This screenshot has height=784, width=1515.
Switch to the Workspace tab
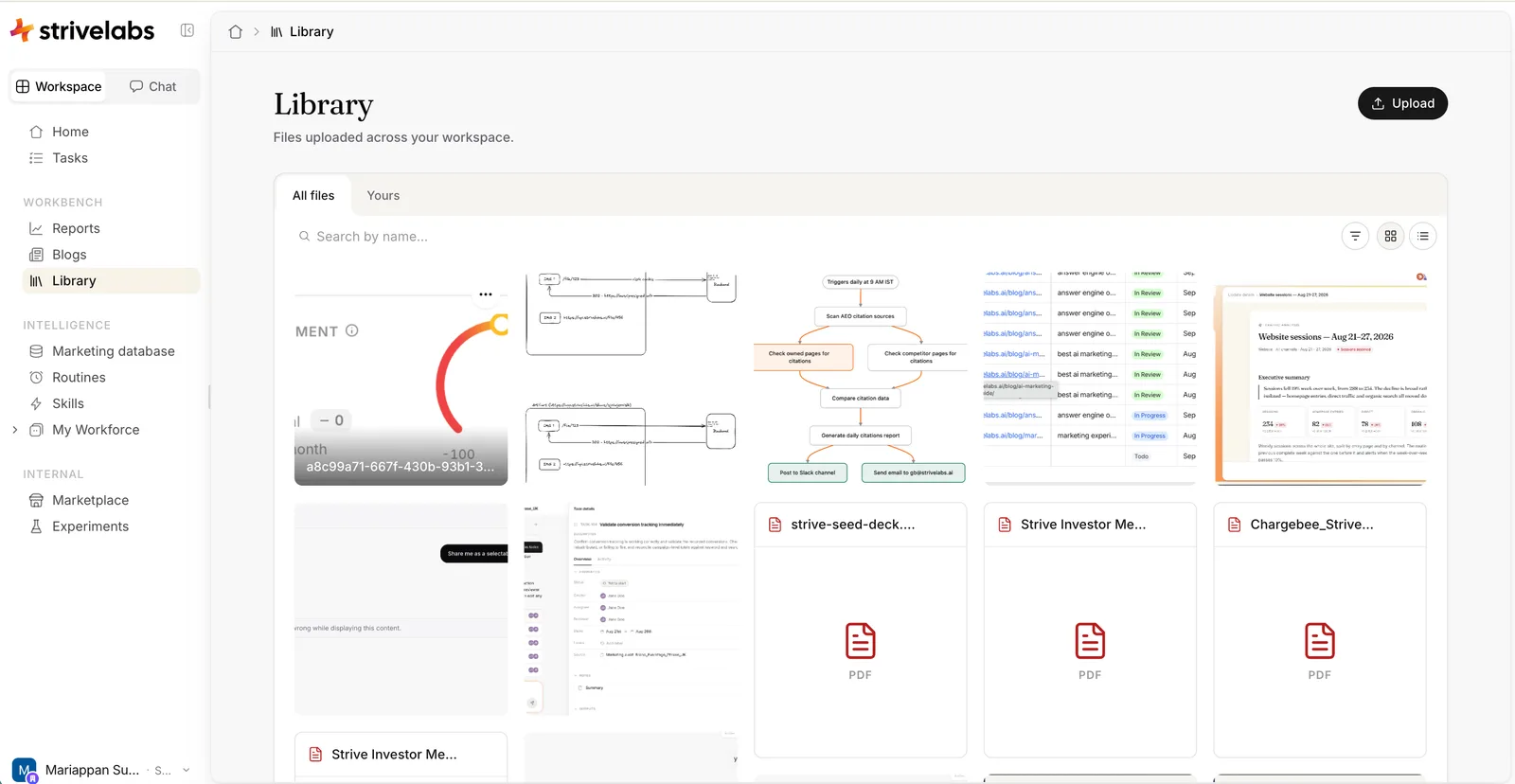[x=59, y=86]
